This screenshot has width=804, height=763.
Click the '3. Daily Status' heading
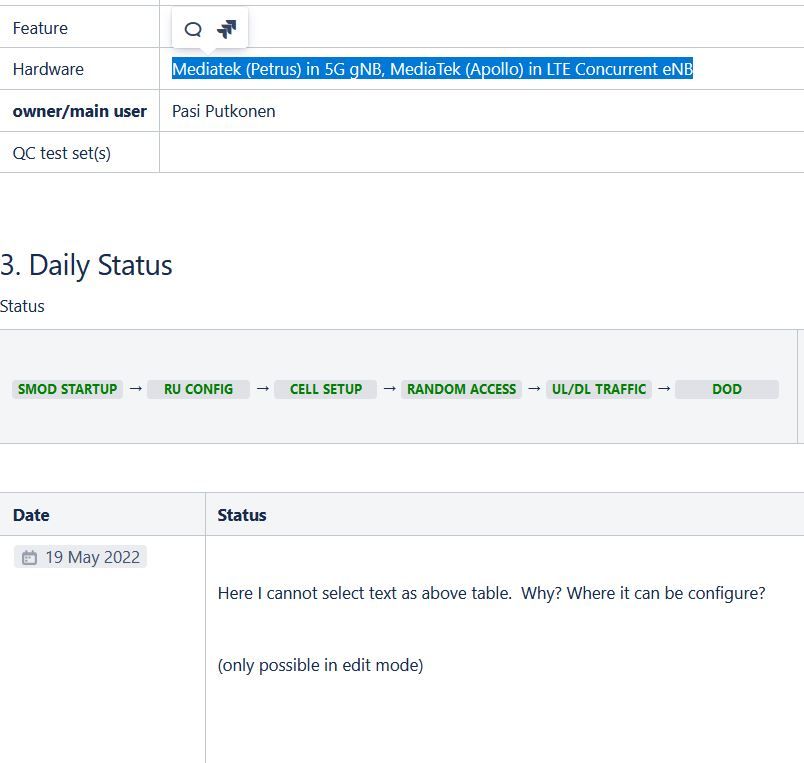click(87, 265)
